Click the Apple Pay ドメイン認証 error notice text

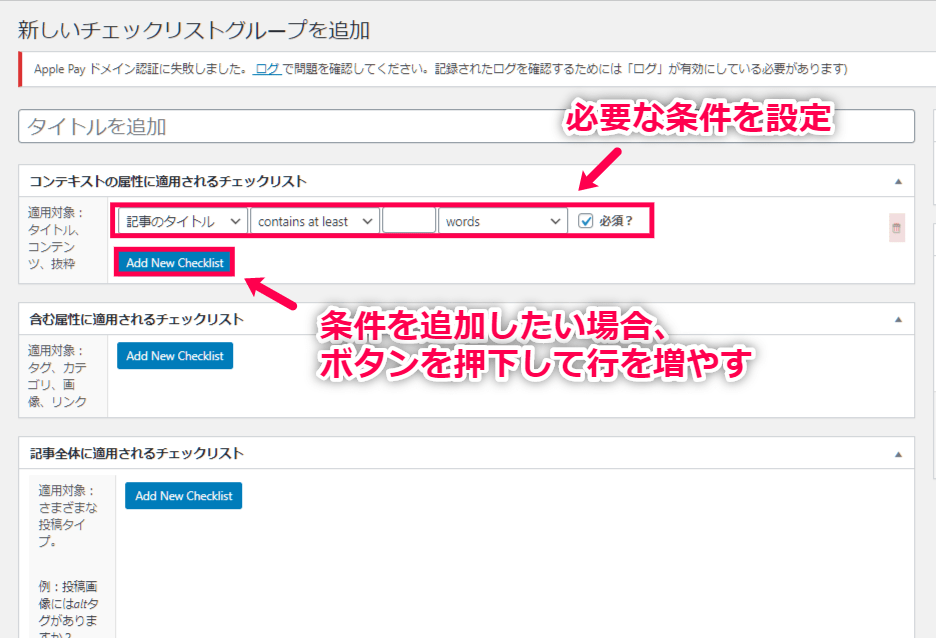pyautogui.click(x=441, y=69)
